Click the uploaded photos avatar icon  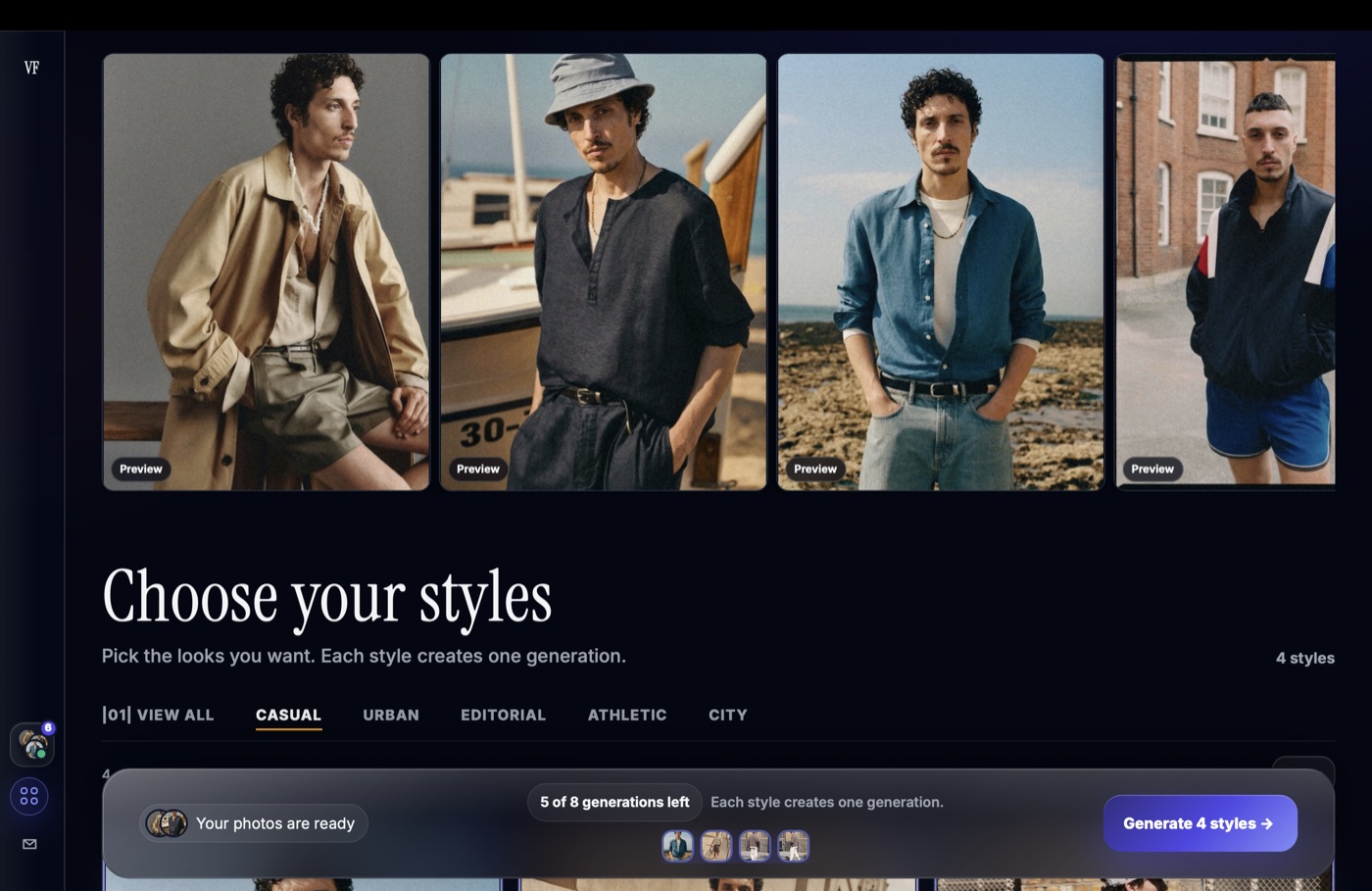click(167, 823)
